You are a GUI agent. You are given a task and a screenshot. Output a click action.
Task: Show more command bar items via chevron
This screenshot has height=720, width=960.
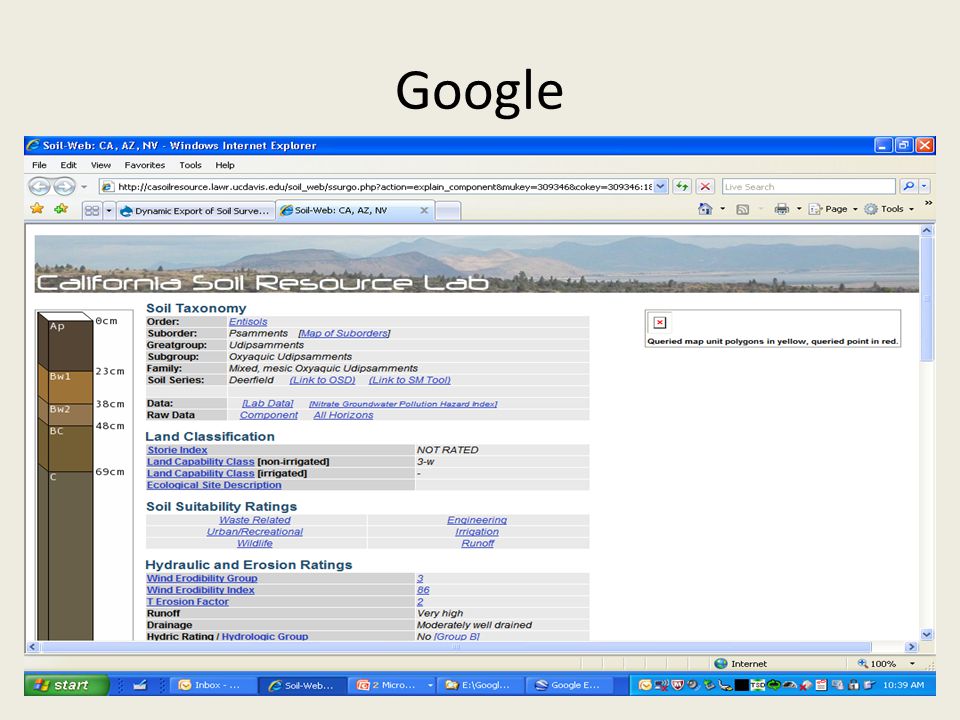(928, 203)
